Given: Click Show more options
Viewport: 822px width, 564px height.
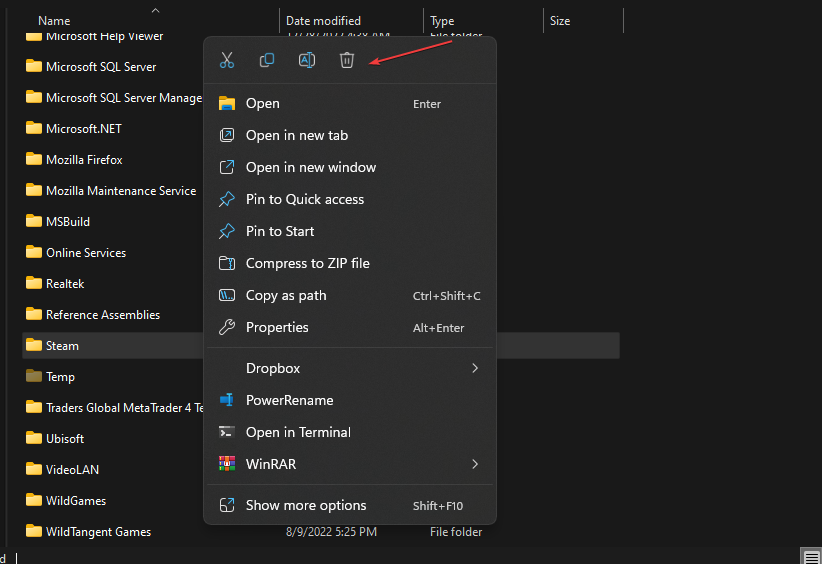Looking at the screenshot, I should [350, 506].
